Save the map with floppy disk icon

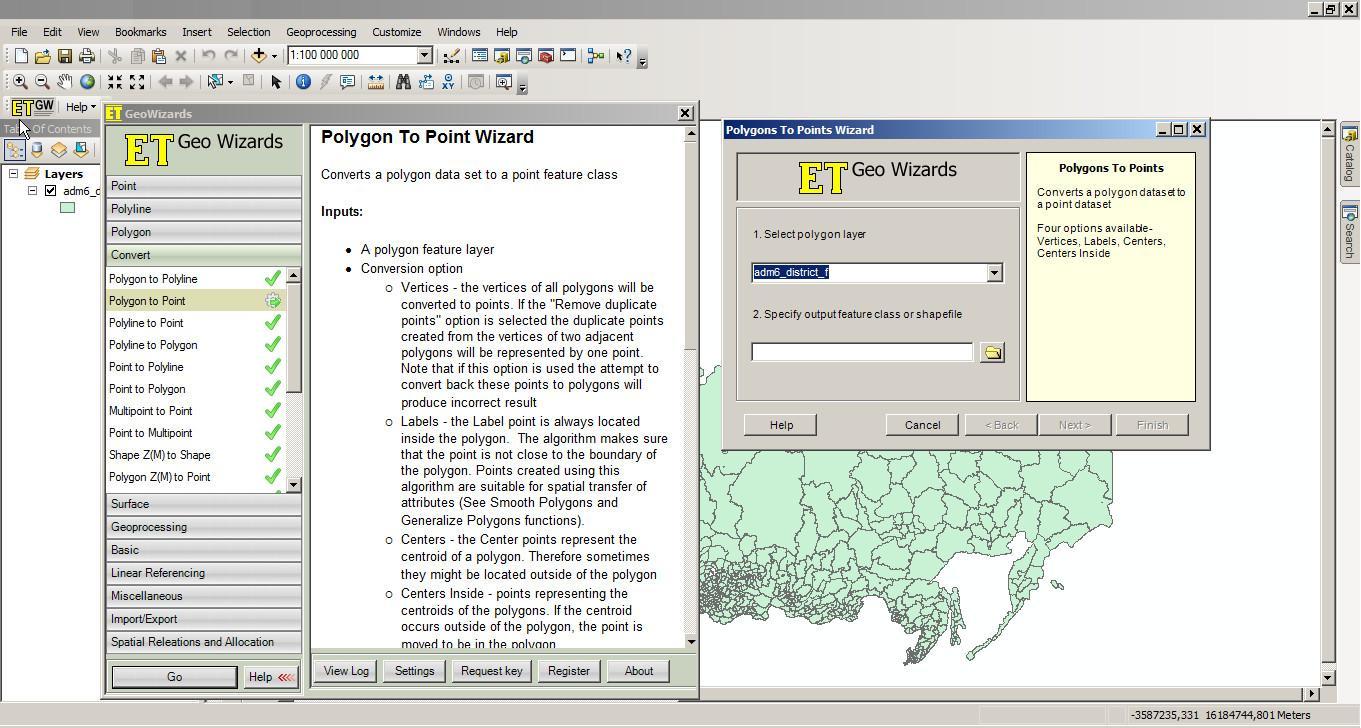point(65,56)
